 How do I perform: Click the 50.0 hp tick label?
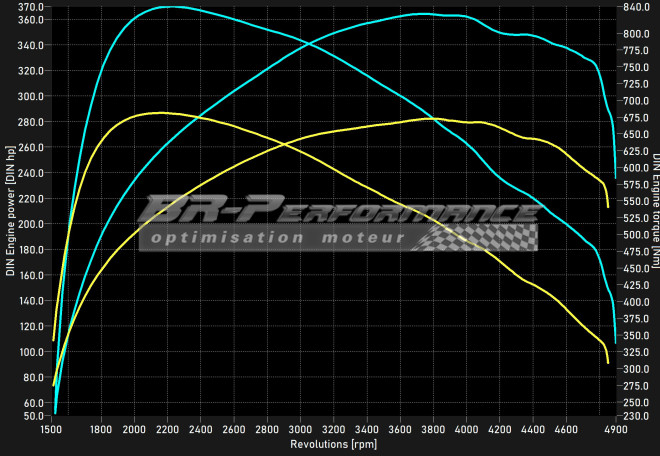coord(32,416)
